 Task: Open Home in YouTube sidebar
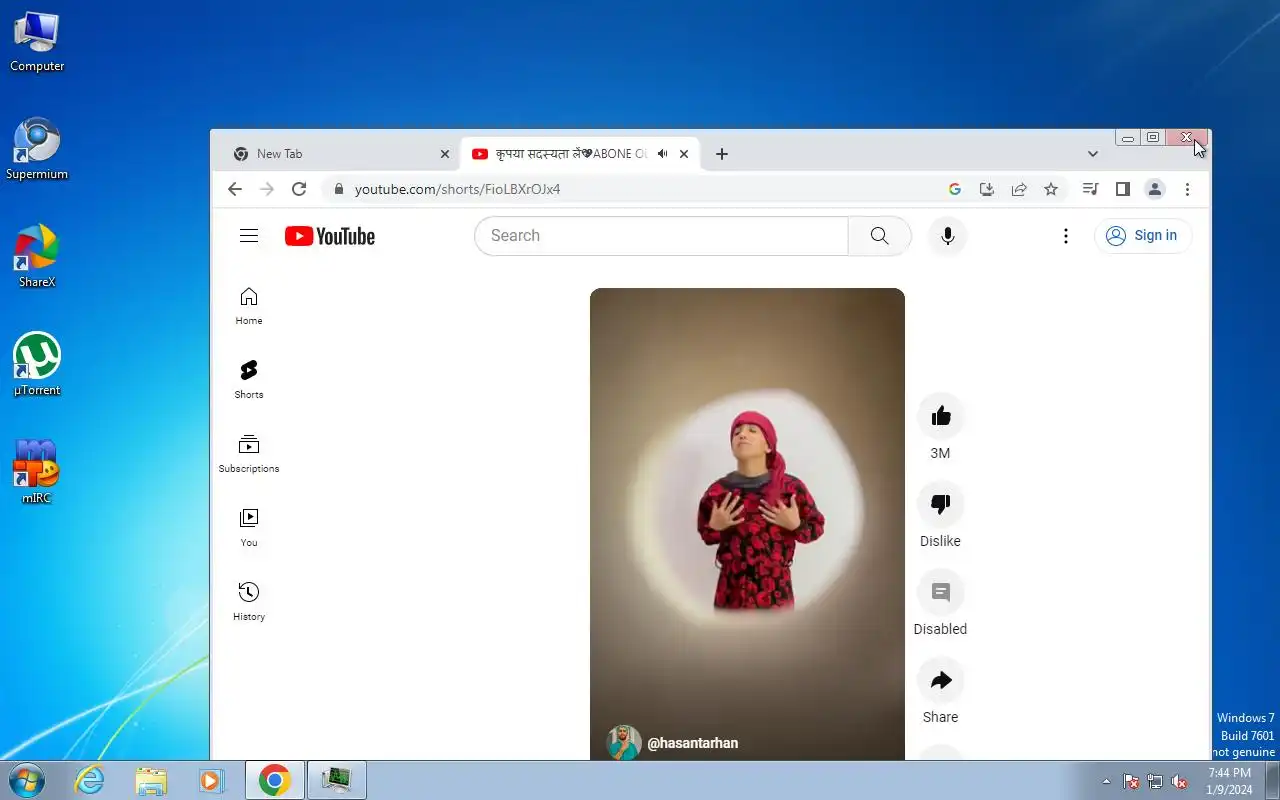point(249,306)
